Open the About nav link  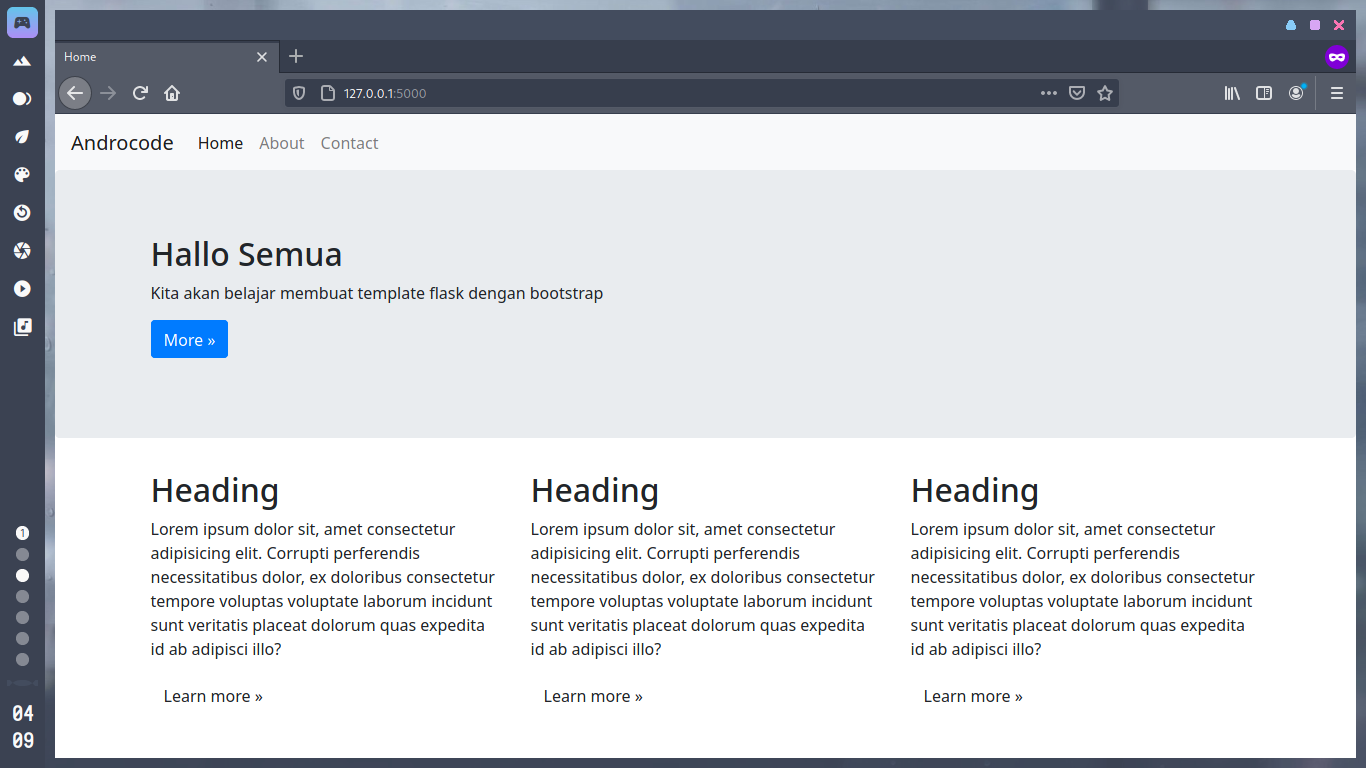coord(281,143)
